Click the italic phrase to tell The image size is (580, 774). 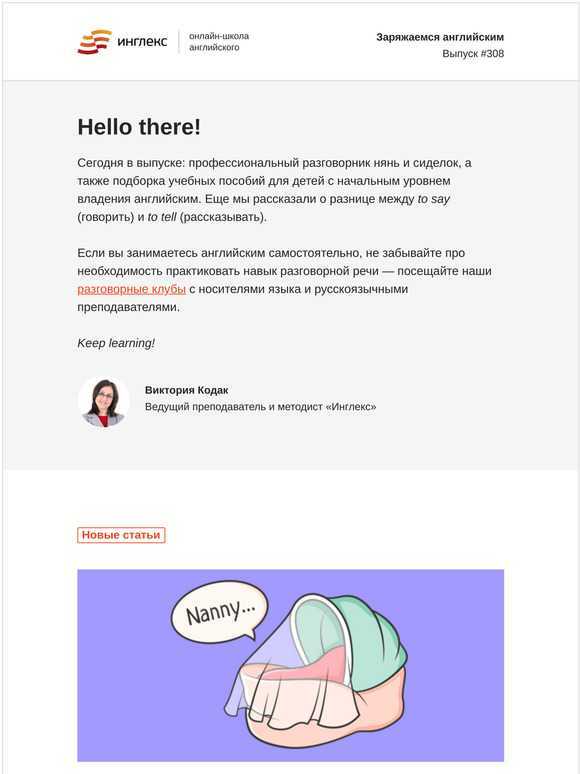pos(162,217)
